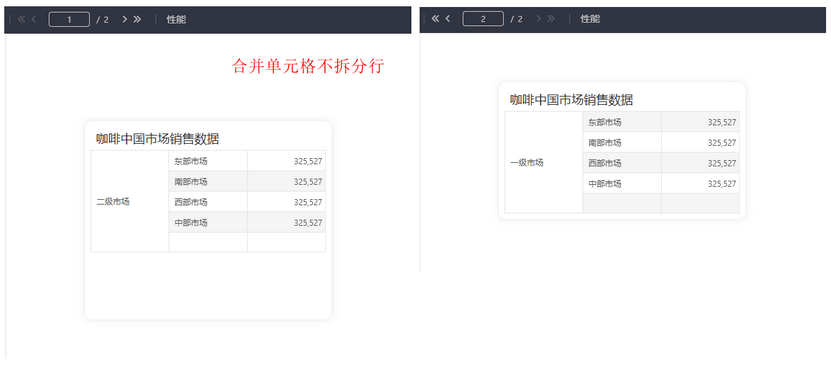Viewport: 831px width, 375px height.
Task: Click page number field showing 2
Action: [483, 19]
